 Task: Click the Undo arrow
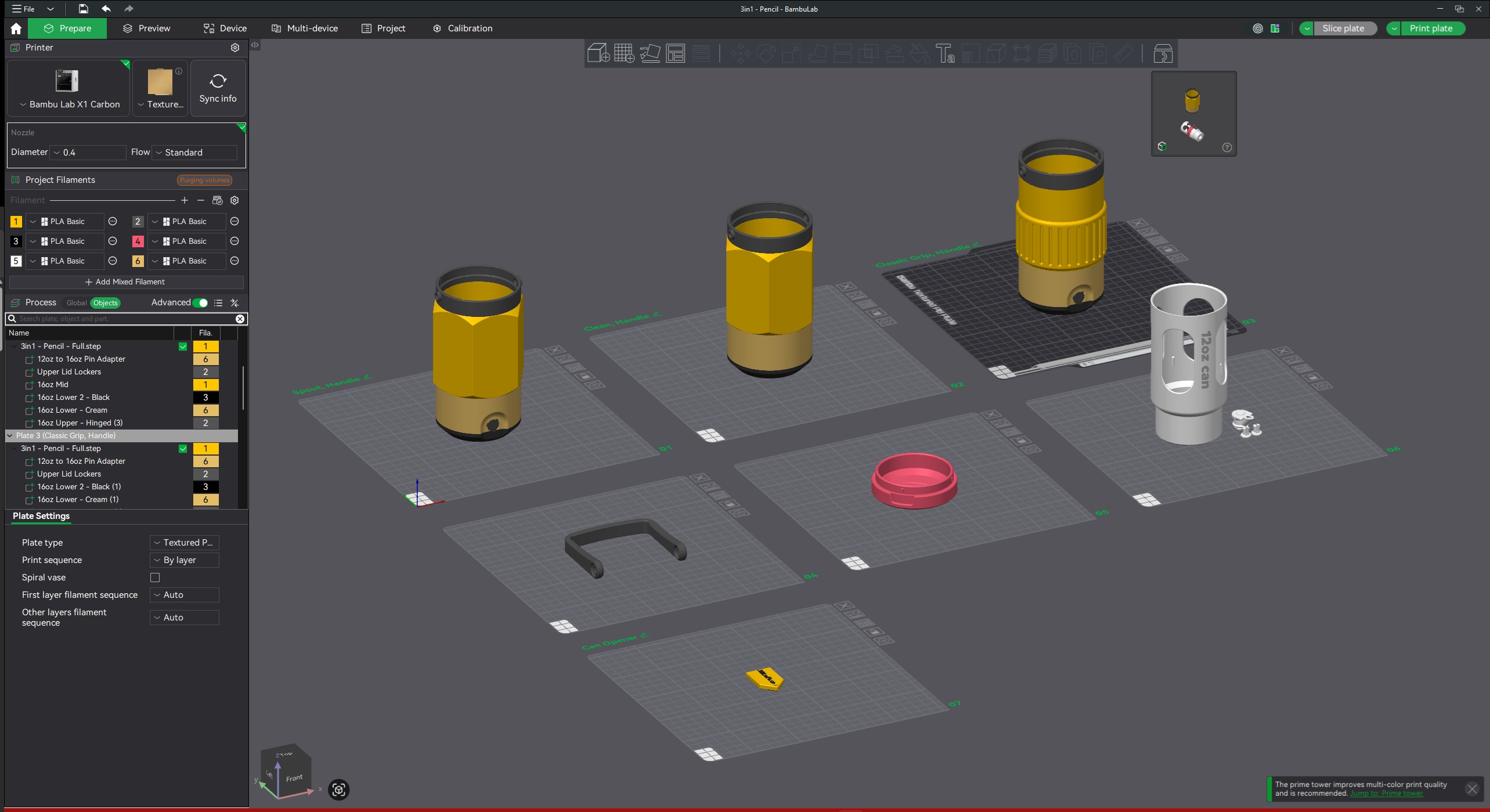pos(106,9)
